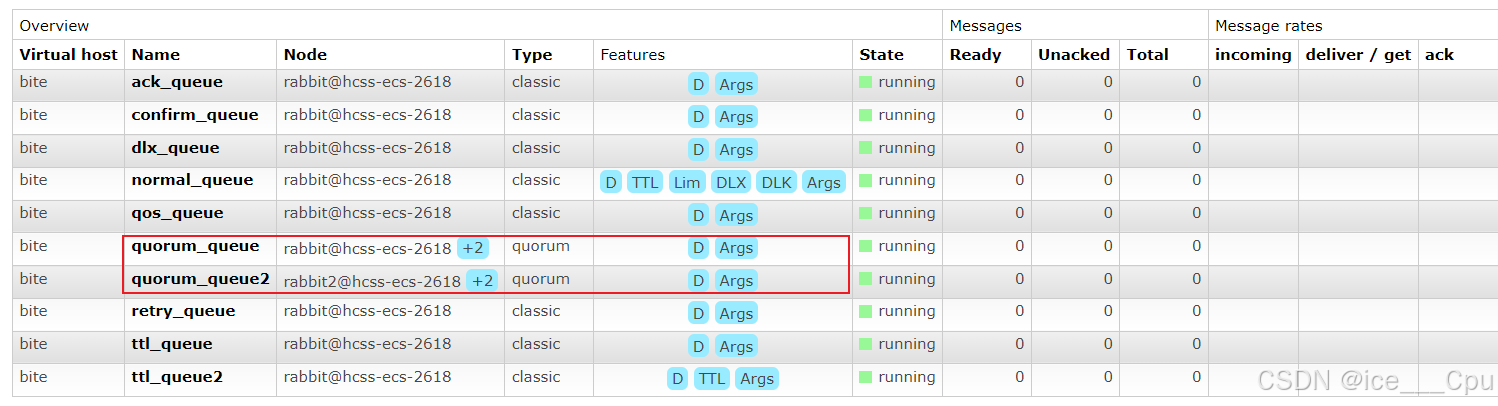
Task: Open the normal_queue queue link
Action: tap(192, 180)
